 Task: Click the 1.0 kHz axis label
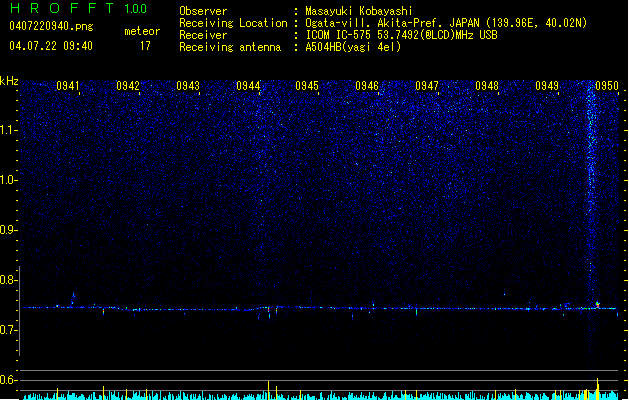8,180
